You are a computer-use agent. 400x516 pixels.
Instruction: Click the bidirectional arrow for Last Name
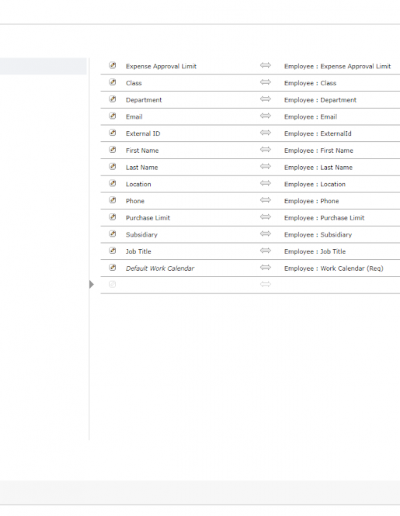265,166
